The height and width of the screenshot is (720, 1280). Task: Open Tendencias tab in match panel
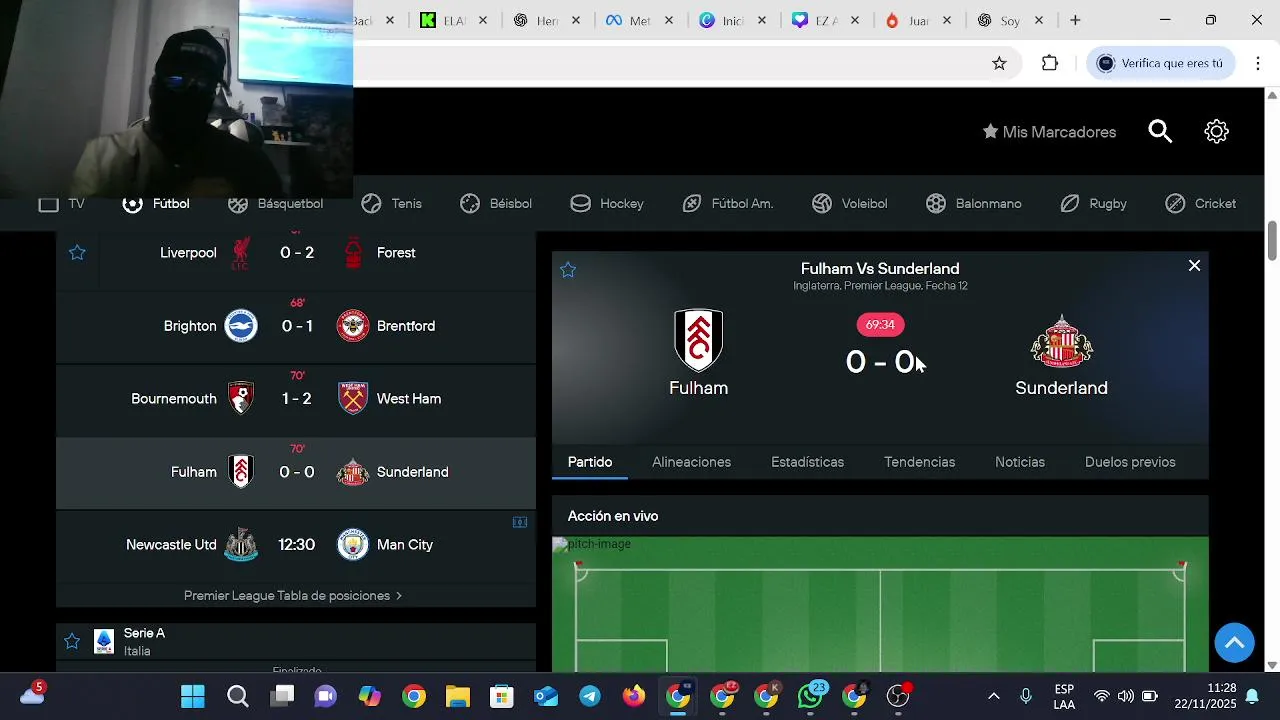(919, 462)
